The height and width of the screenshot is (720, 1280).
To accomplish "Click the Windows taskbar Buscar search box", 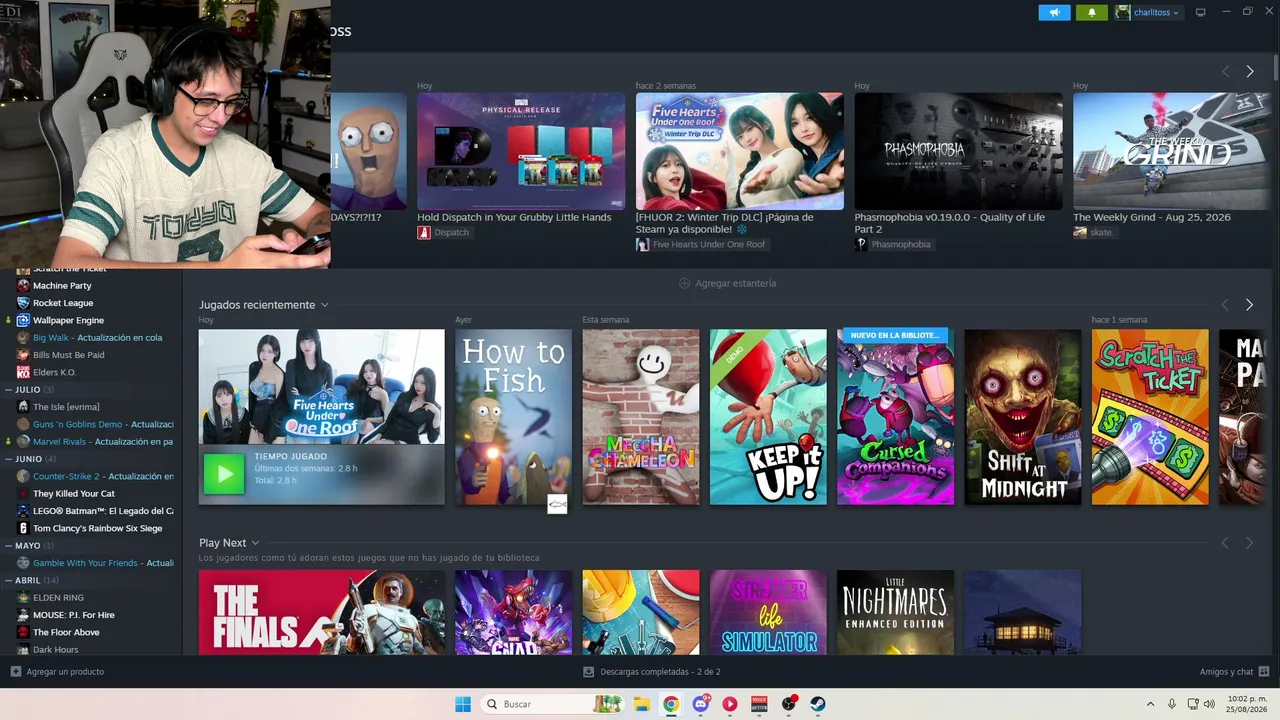I will pyautogui.click(x=551, y=704).
